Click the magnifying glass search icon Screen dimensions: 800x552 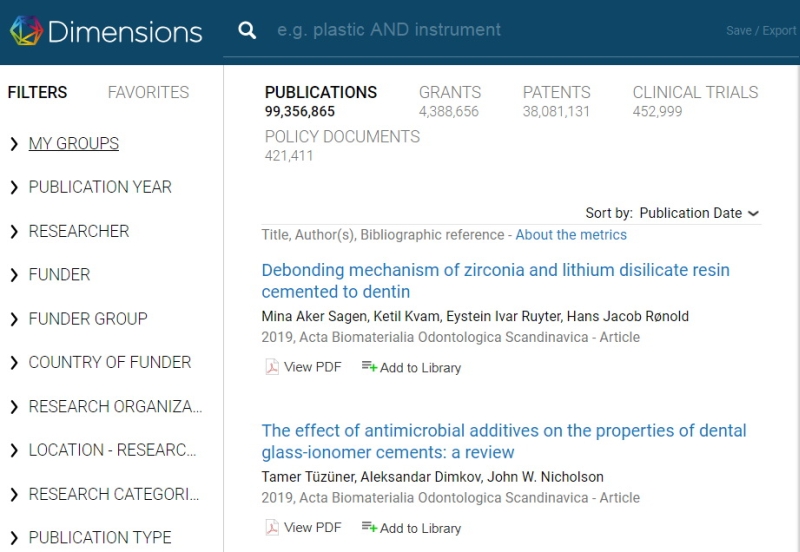pos(247,30)
